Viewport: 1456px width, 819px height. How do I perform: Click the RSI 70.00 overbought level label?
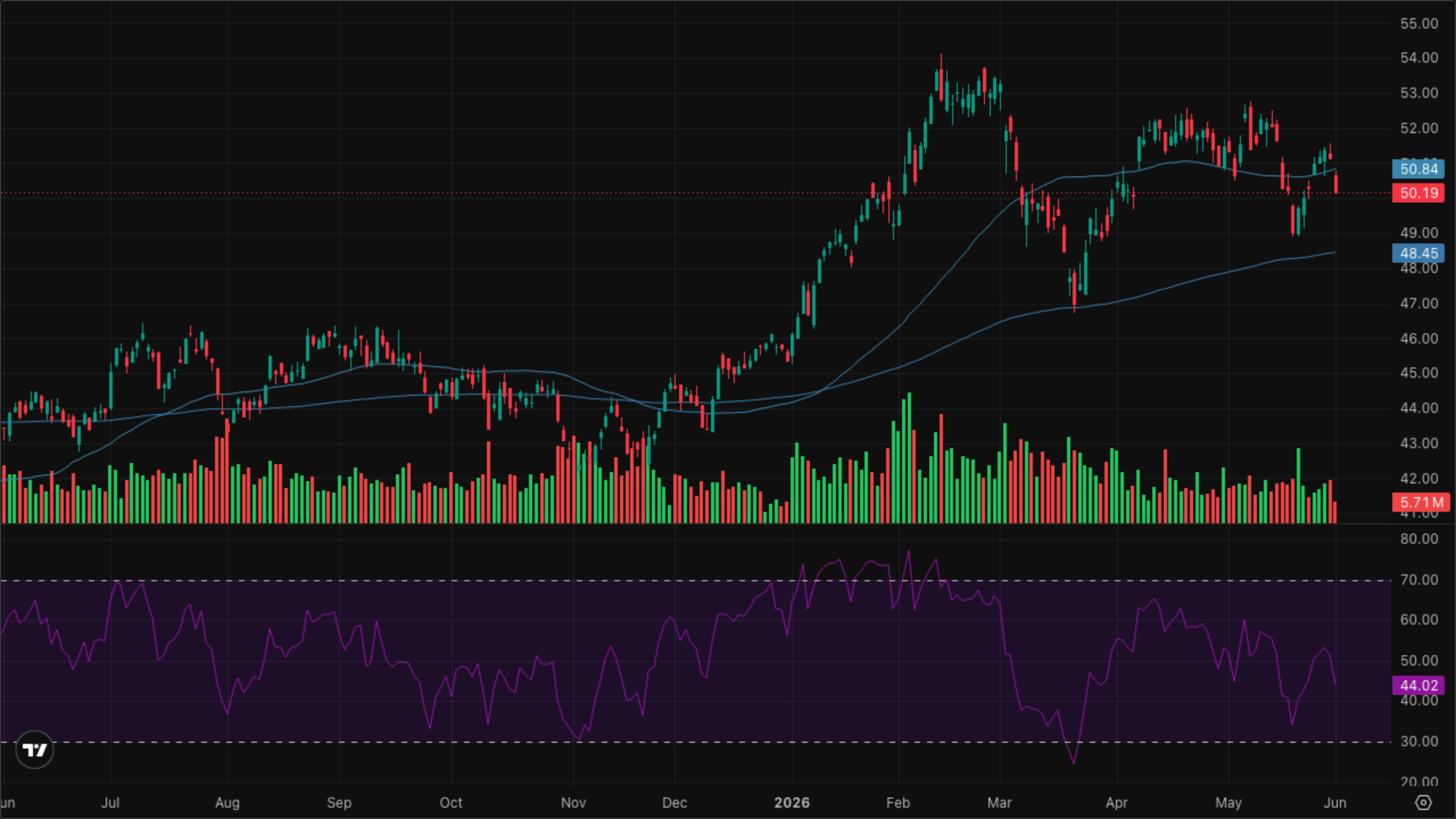coord(1418,580)
